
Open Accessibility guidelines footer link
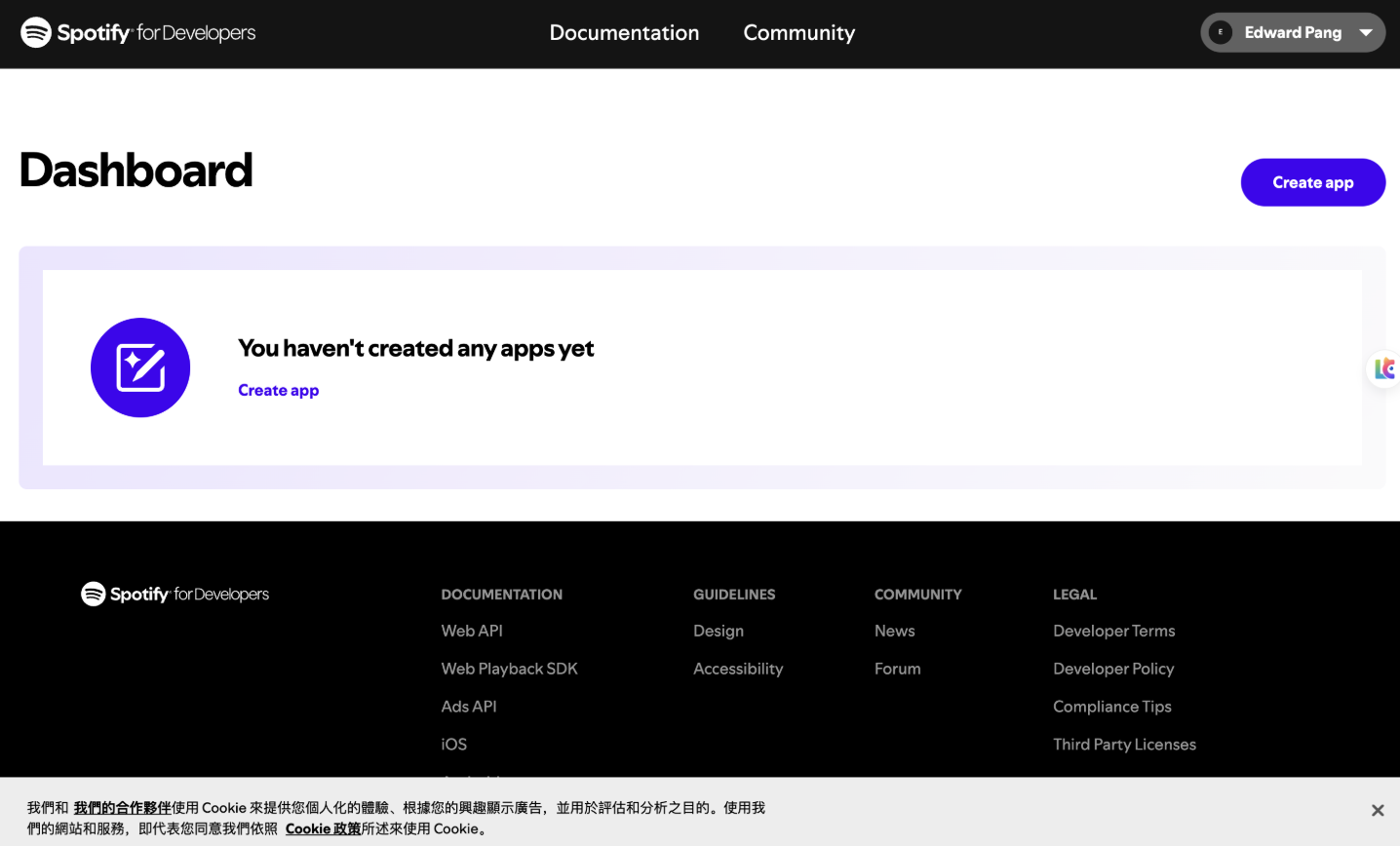click(738, 669)
